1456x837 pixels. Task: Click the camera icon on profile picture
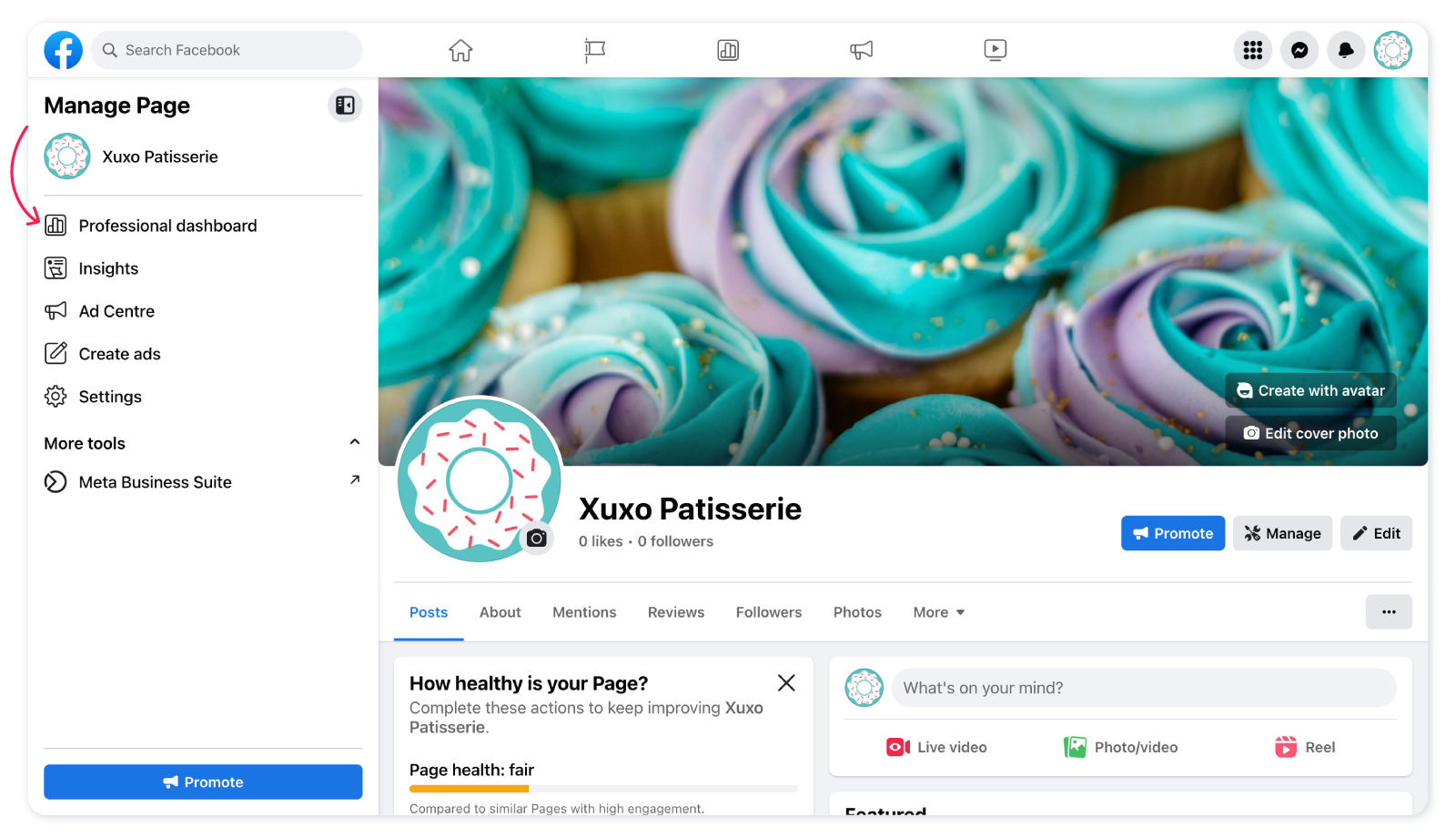537,538
